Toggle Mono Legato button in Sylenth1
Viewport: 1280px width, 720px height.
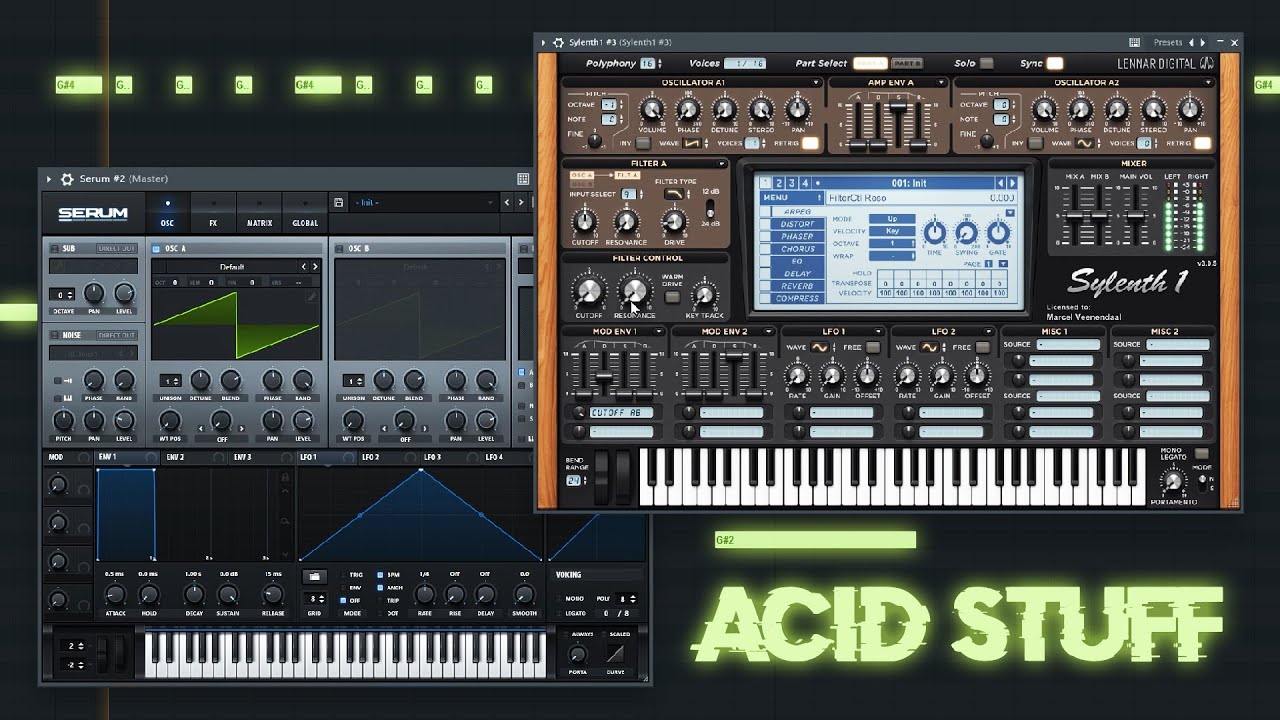point(1201,453)
